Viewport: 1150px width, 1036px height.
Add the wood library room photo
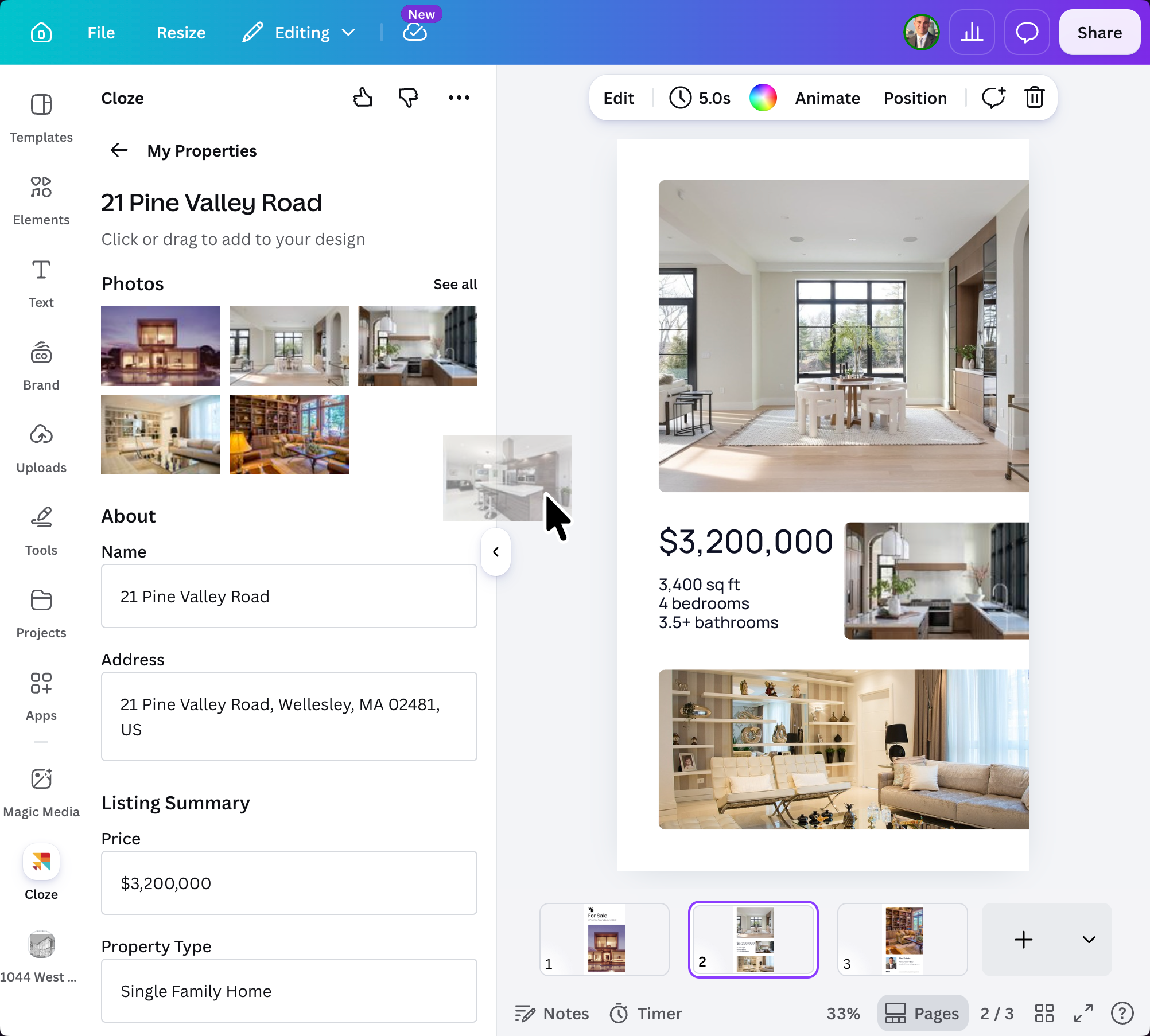click(x=289, y=435)
